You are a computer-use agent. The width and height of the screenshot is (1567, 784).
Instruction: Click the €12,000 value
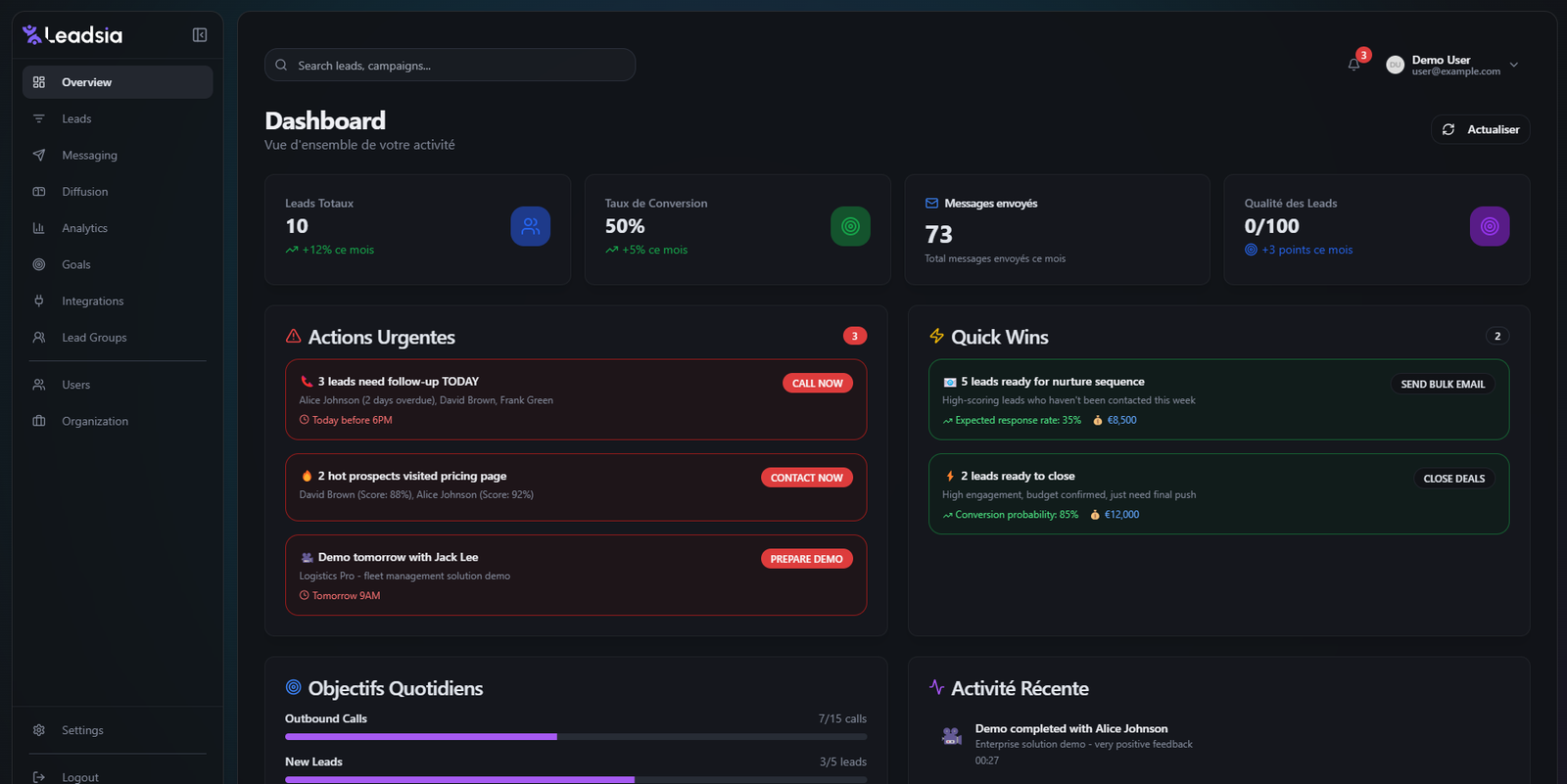pyautogui.click(x=1122, y=514)
